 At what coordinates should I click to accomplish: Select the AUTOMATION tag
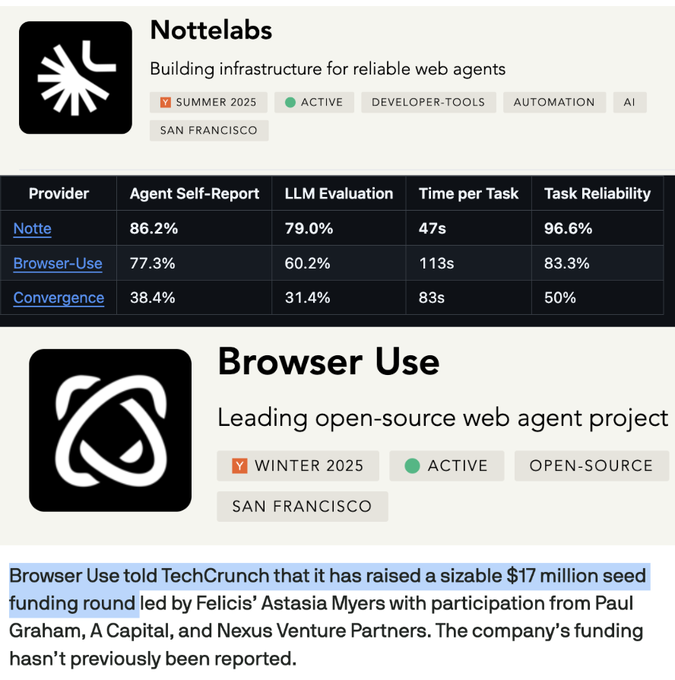tap(554, 102)
